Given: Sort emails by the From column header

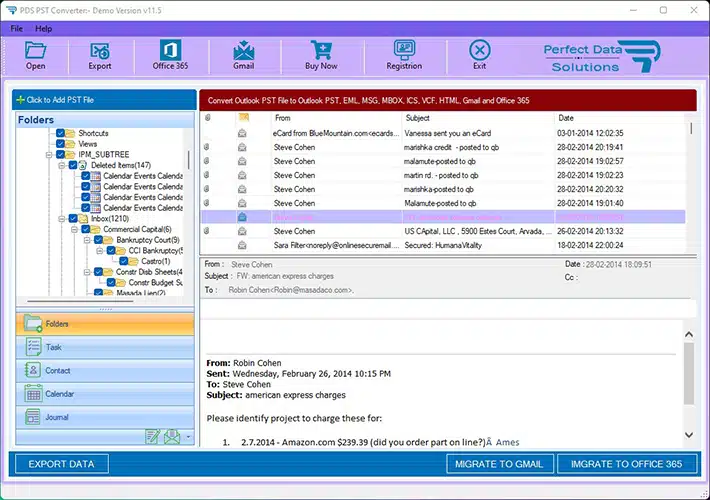Looking at the screenshot, I should 336,118.
